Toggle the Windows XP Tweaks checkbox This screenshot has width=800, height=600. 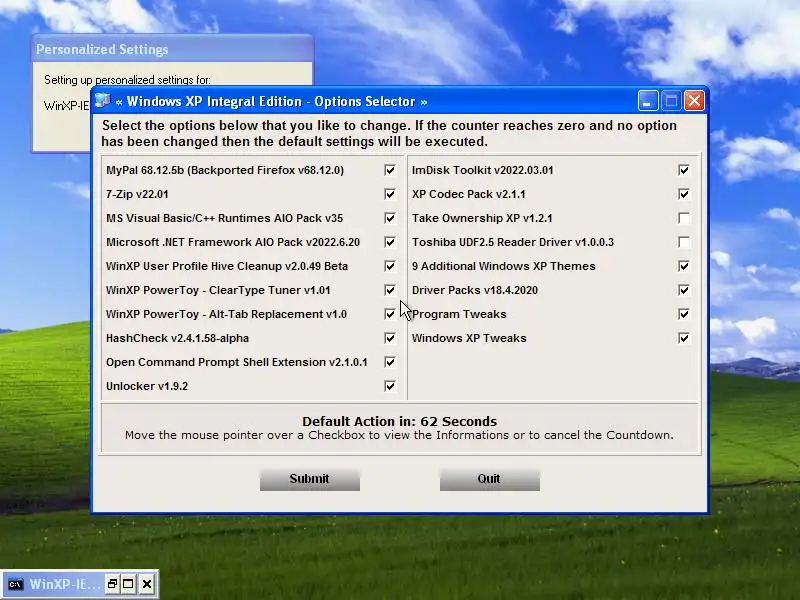[684, 338]
